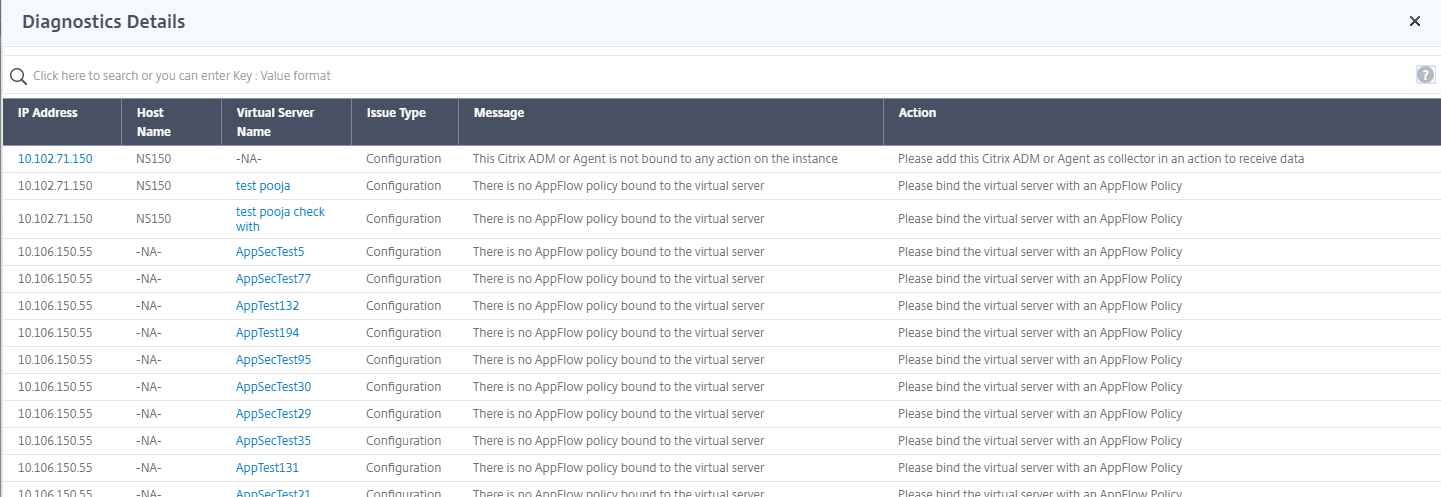The height and width of the screenshot is (497, 1441).
Task: Open the test pooja virtual server link
Action: [x=263, y=186]
